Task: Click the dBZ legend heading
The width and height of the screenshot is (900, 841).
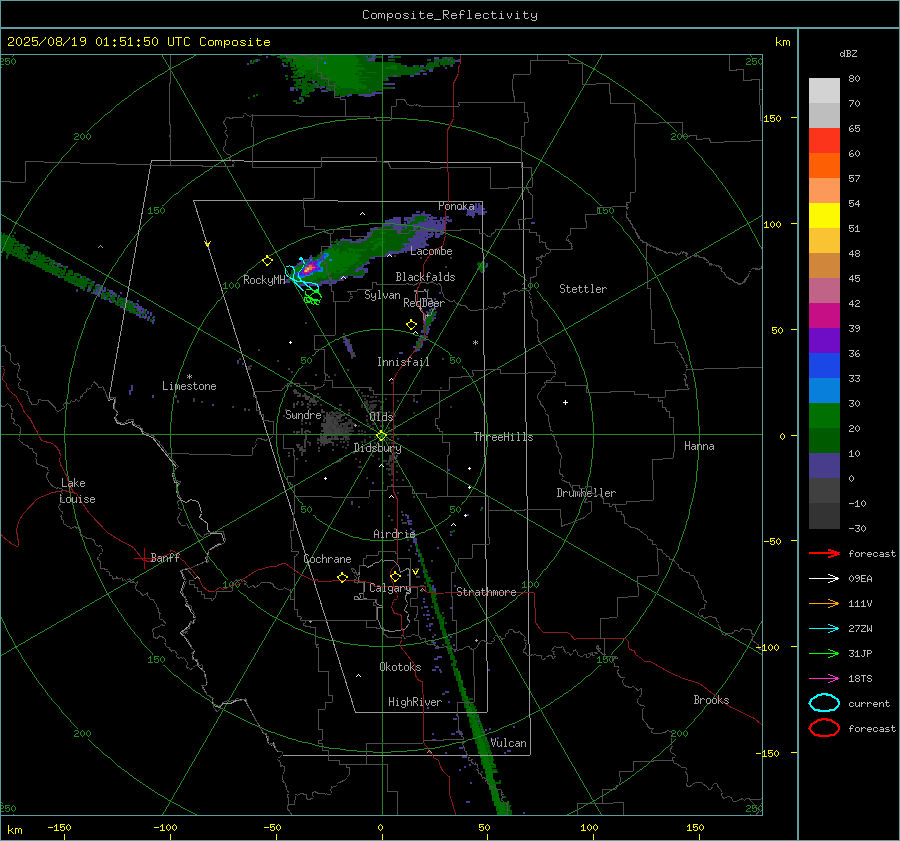Action: 848,53
